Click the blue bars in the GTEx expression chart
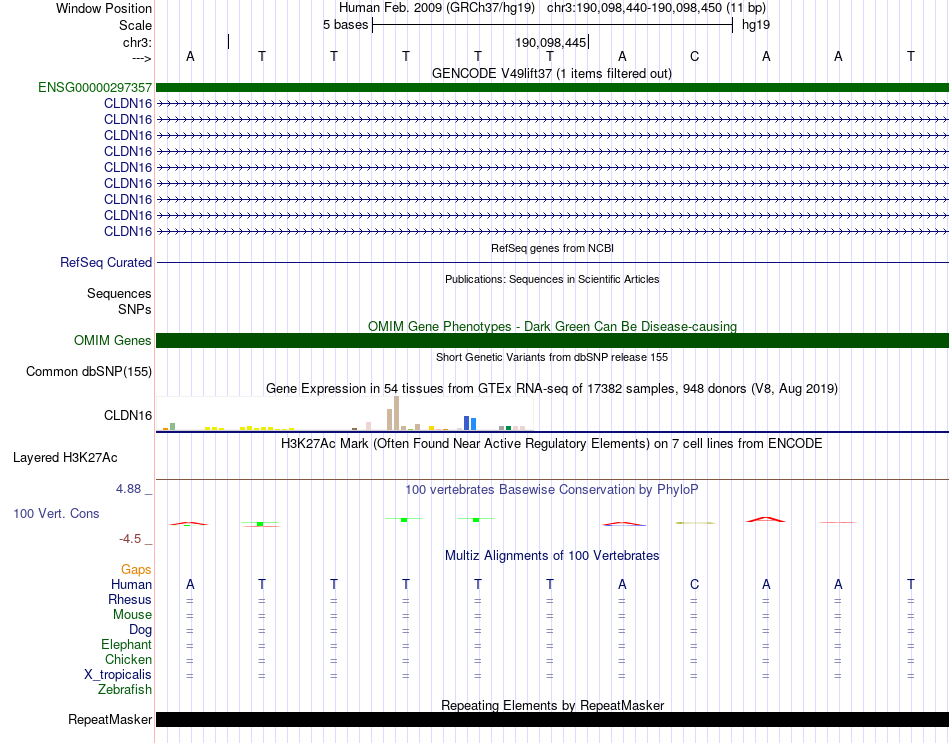 point(470,423)
